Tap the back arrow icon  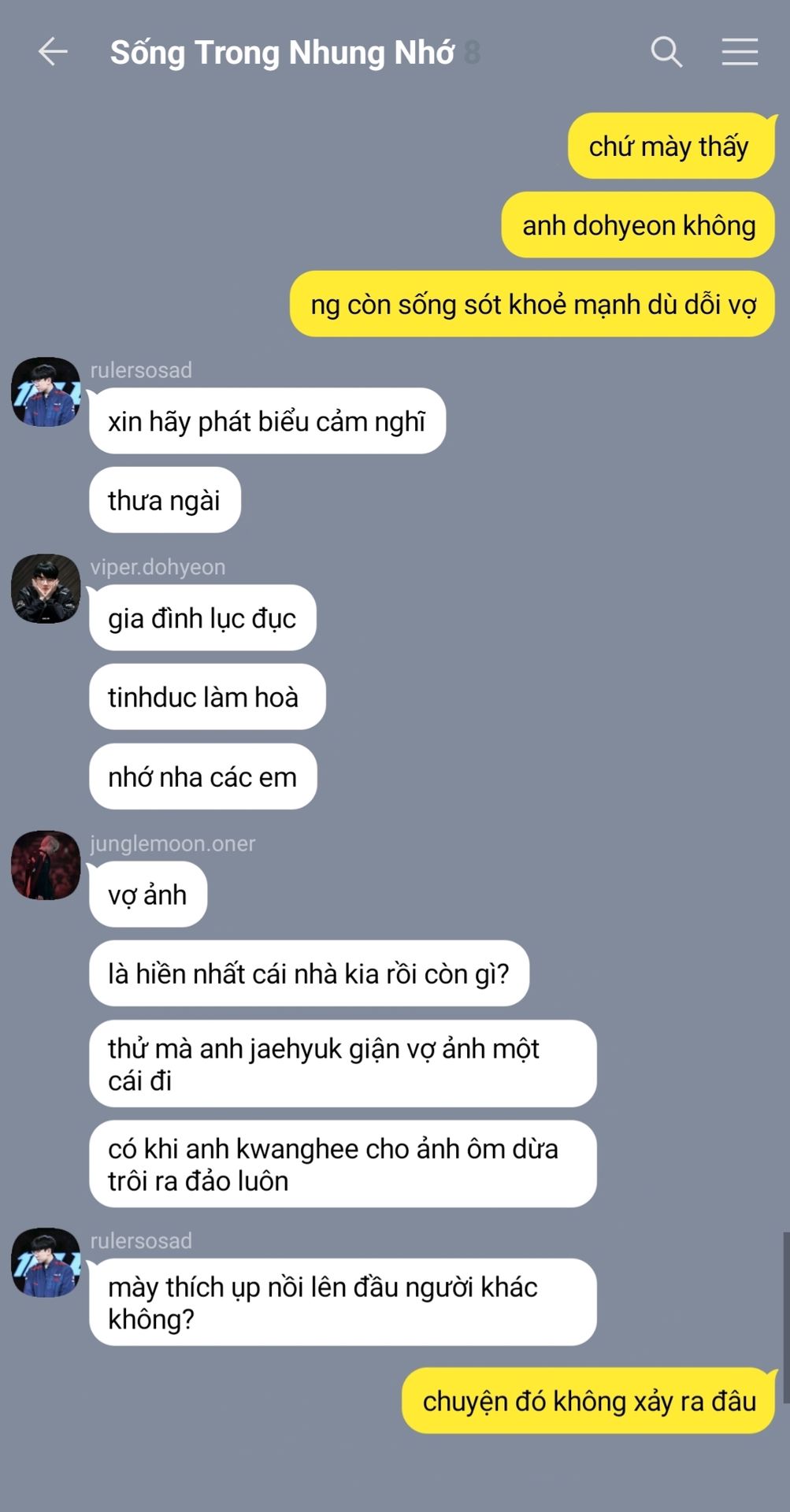(53, 52)
